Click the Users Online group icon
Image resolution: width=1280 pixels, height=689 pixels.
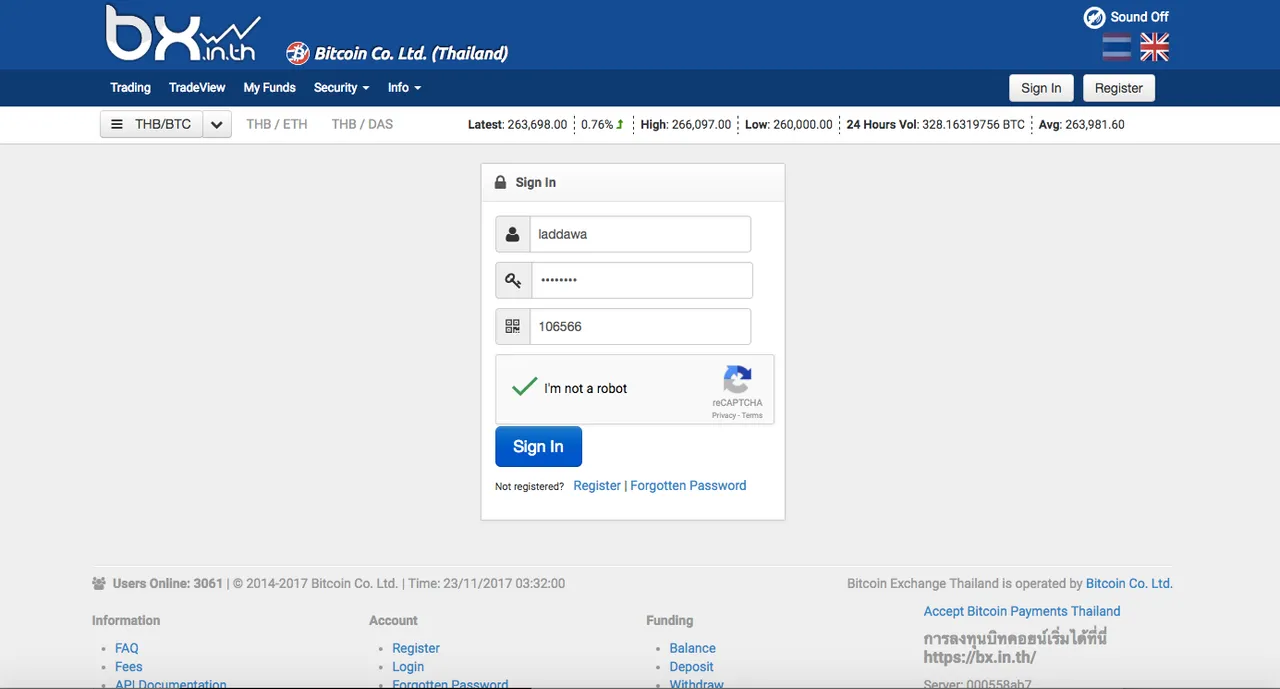click(99, 583)
